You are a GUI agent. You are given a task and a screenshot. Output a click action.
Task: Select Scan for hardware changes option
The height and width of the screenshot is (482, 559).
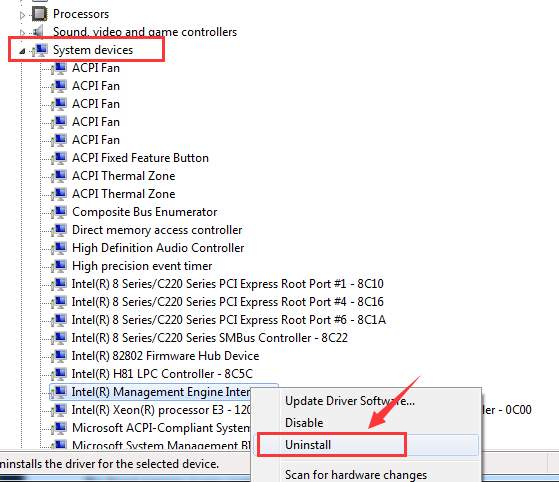[356, 475]
